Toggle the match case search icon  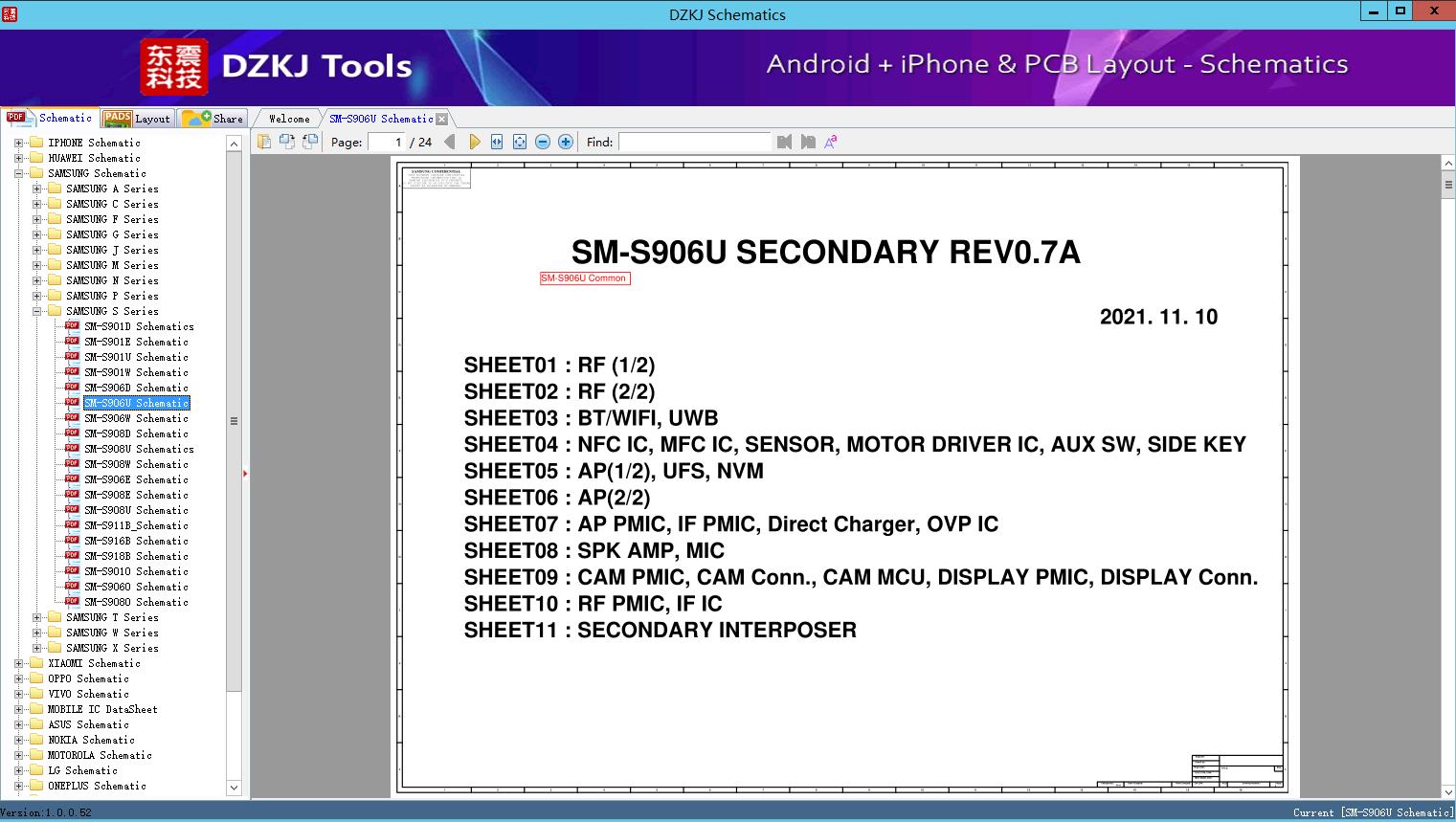pyautogui.click(x=831, y=142)
